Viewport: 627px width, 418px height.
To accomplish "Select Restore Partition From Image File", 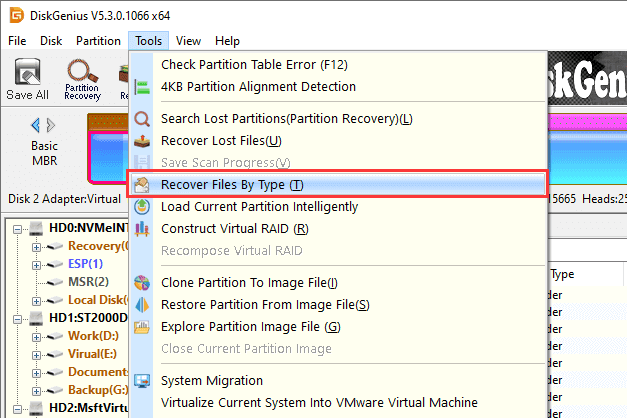I will coord(265,305).
